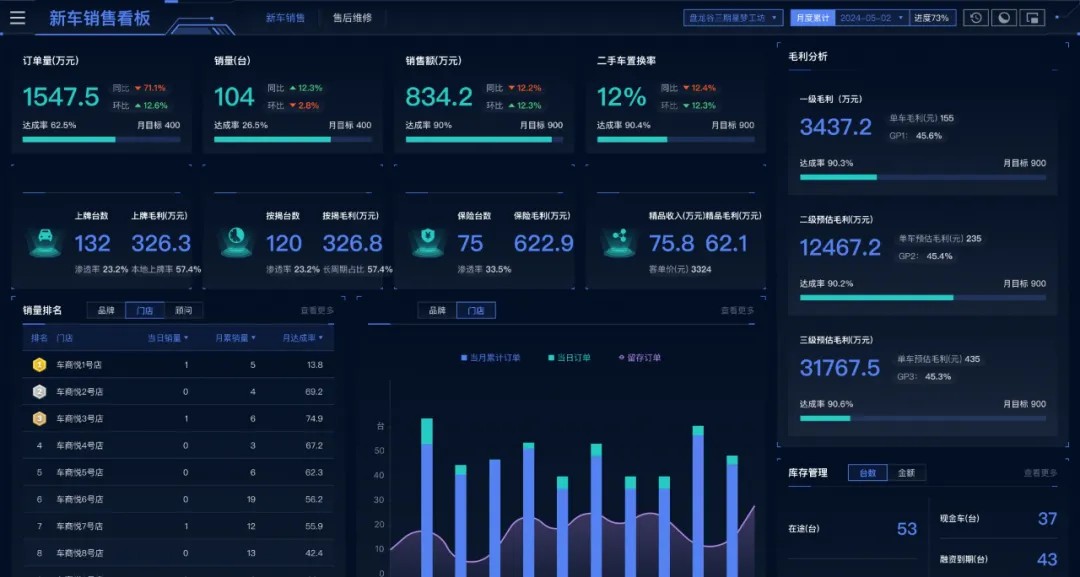Click the silver rank 2 medal

click(x=39, y=392)
